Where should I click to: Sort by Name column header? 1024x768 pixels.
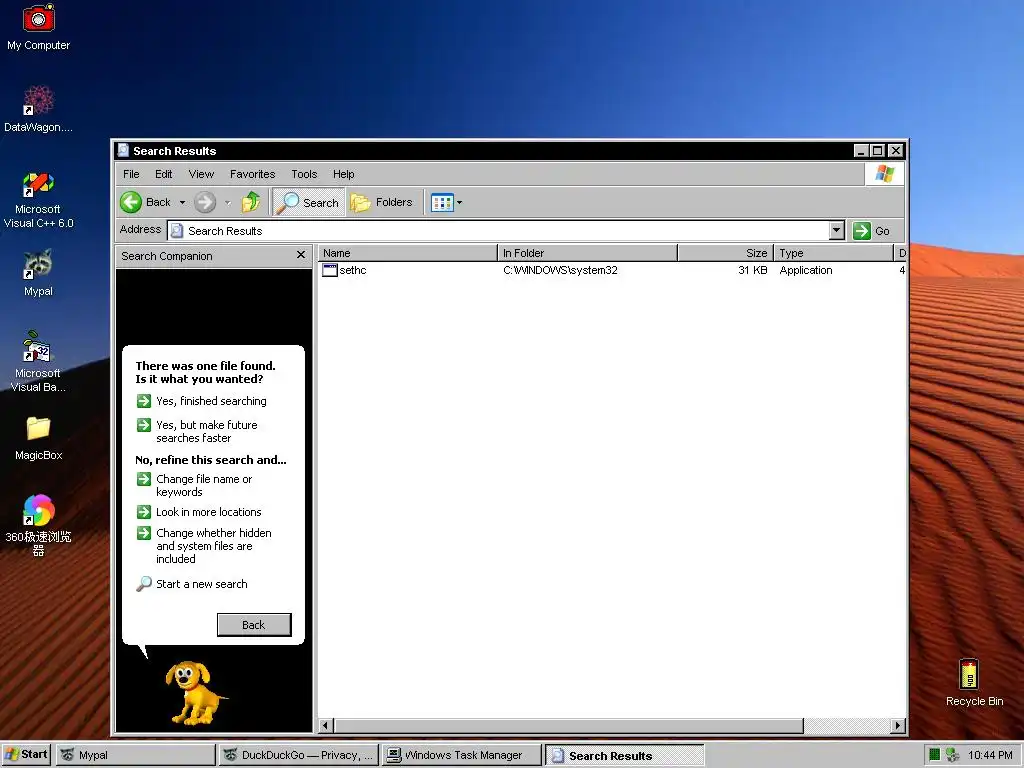click(x=407, y=253)
